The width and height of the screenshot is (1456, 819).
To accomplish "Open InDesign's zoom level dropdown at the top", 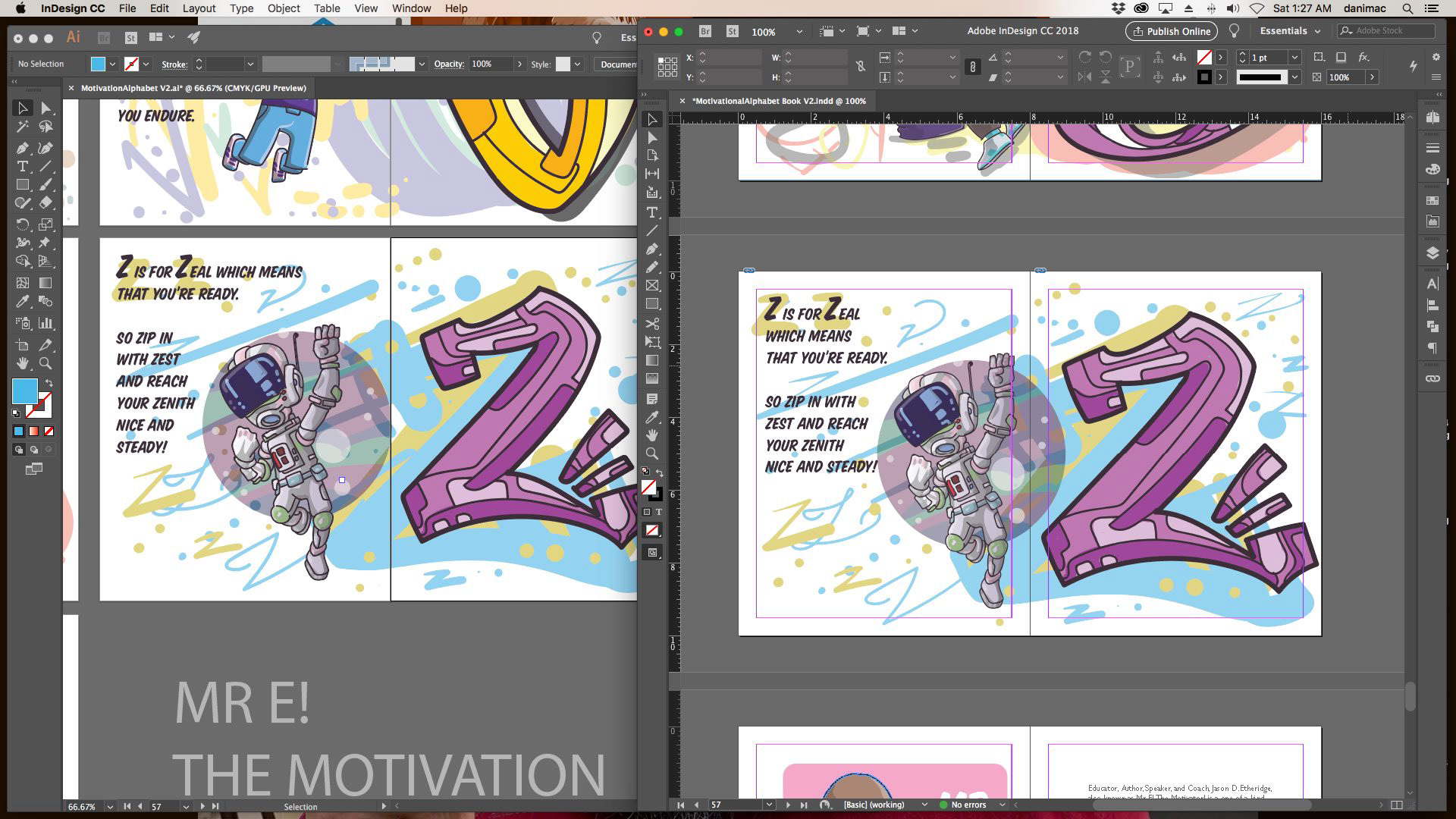I will point(799,32).
